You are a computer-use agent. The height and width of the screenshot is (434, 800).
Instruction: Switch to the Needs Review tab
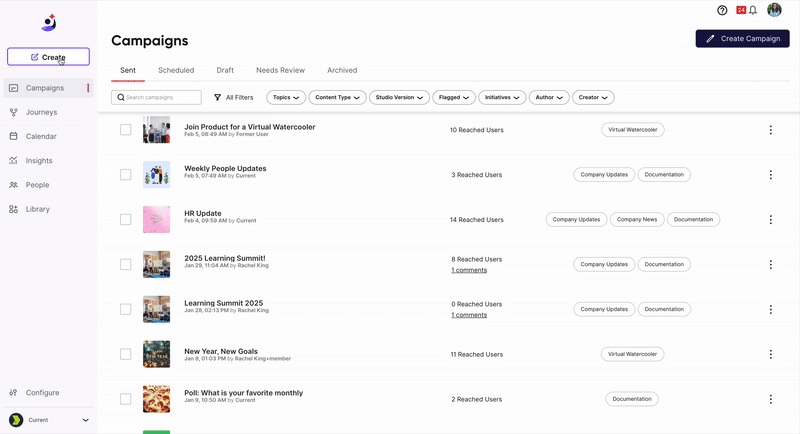[281, 70]
